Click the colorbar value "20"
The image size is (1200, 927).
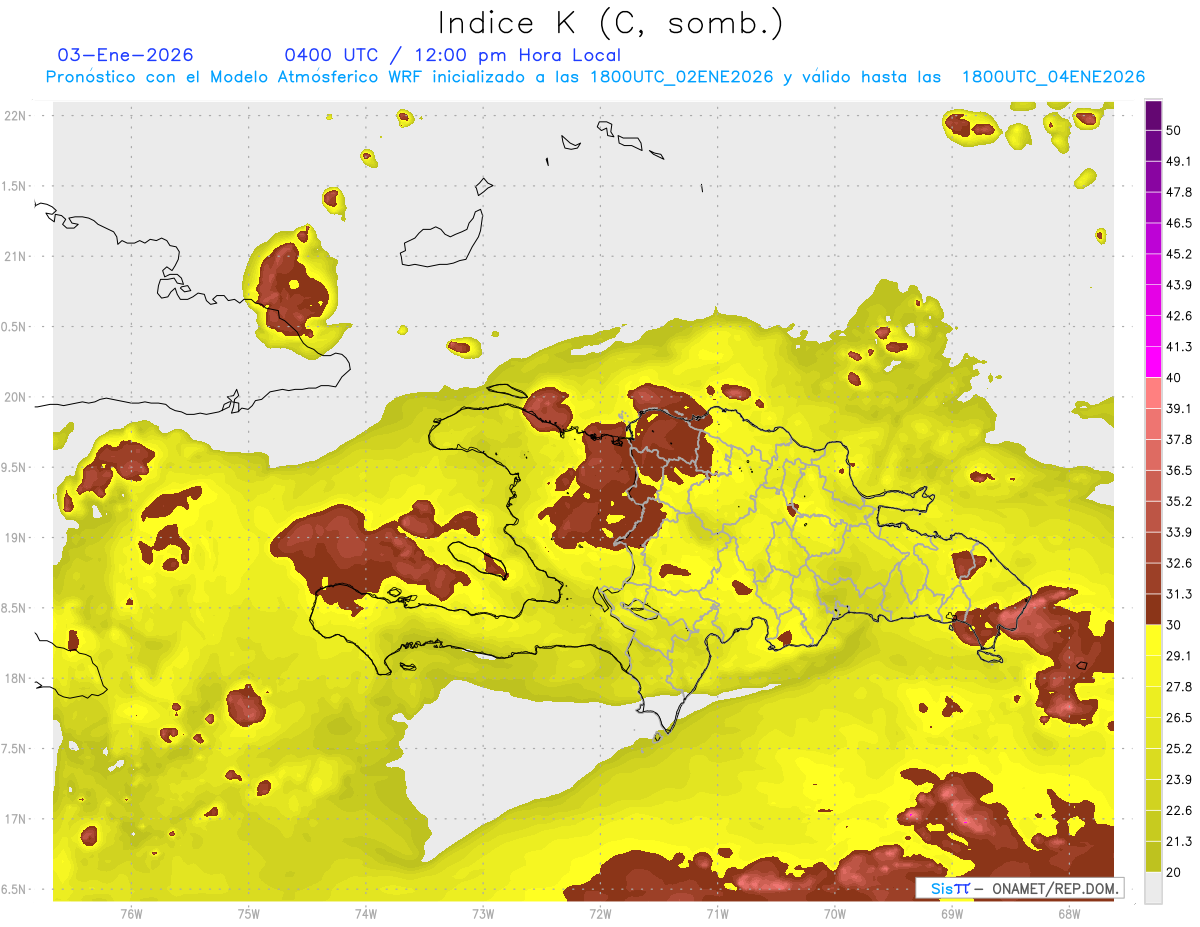pyautogui.click(x=1174, y=872)
